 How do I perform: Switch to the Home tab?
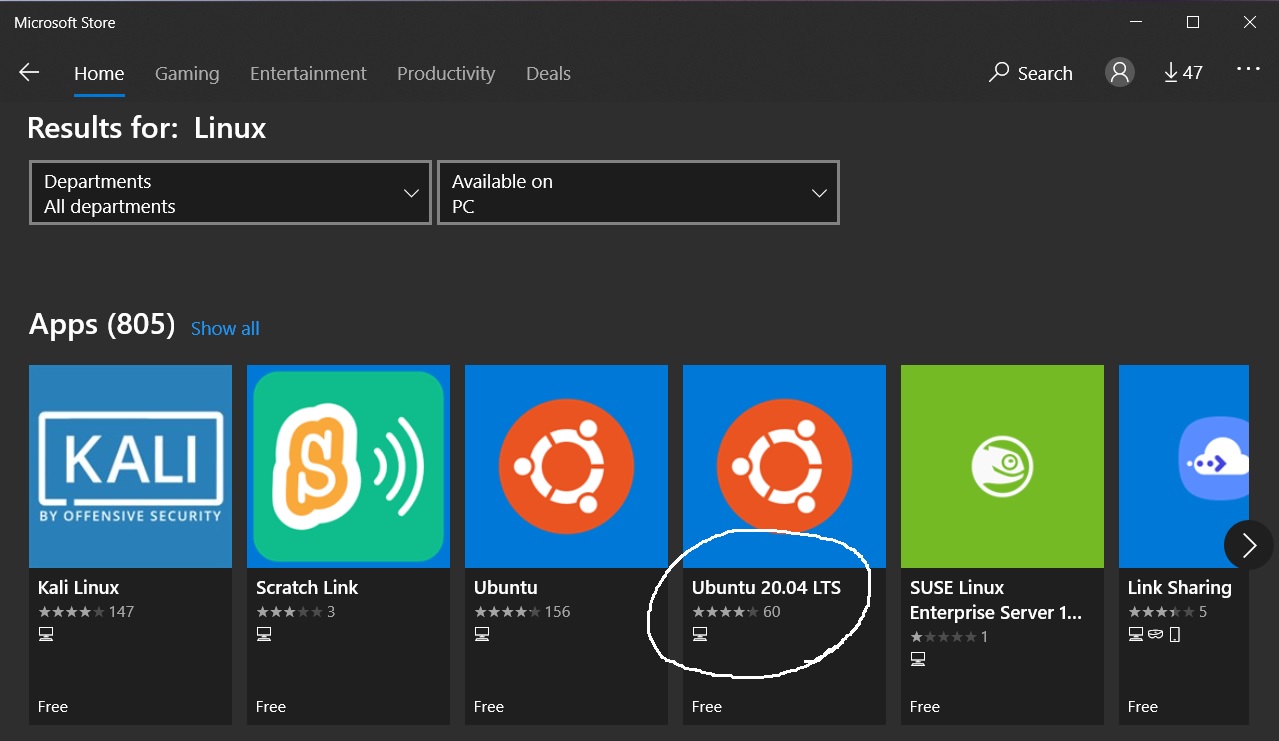pos(99,73)
